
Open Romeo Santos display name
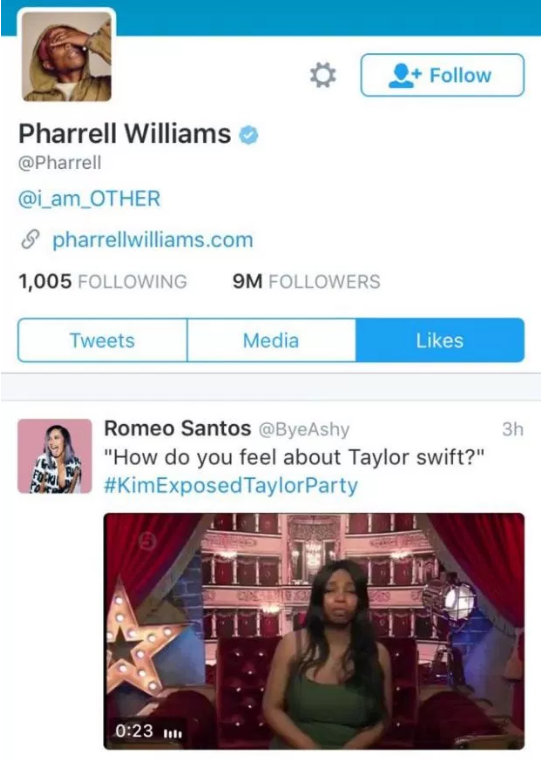click(178, 429)
